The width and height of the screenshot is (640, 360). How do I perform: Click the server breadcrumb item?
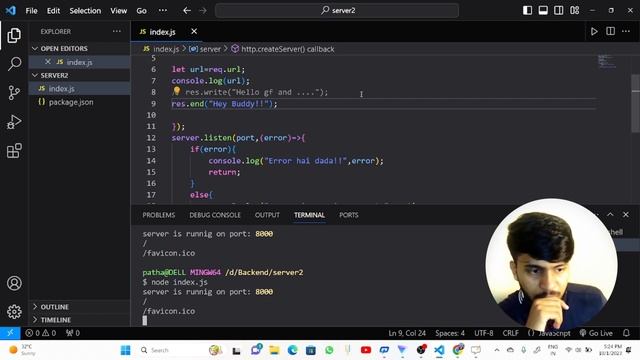(205, 49)
